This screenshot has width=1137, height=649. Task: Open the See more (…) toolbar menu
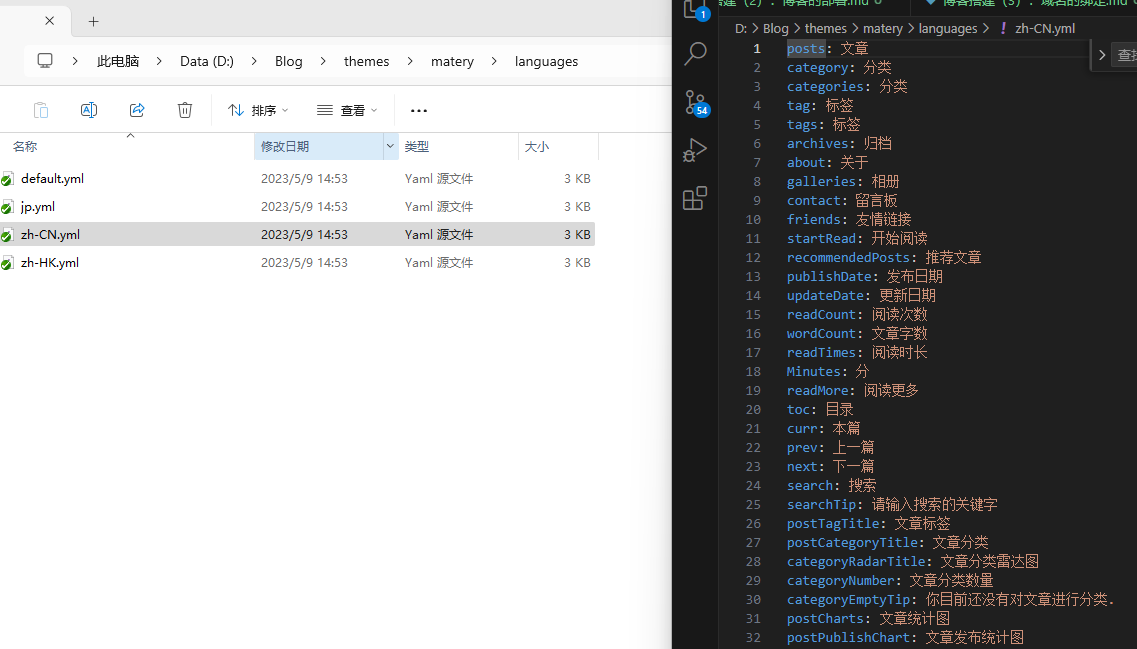(x=419, y=110)
